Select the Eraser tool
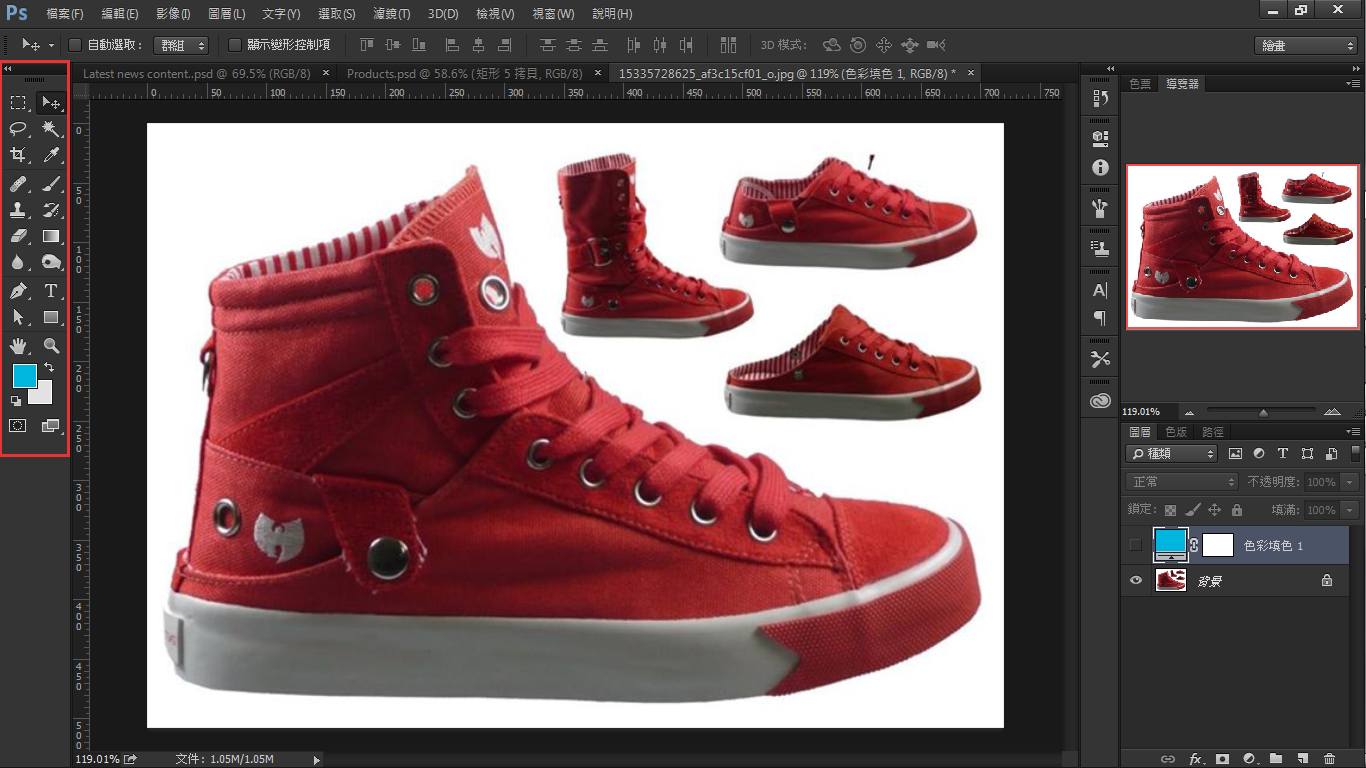 pos(18,236)
